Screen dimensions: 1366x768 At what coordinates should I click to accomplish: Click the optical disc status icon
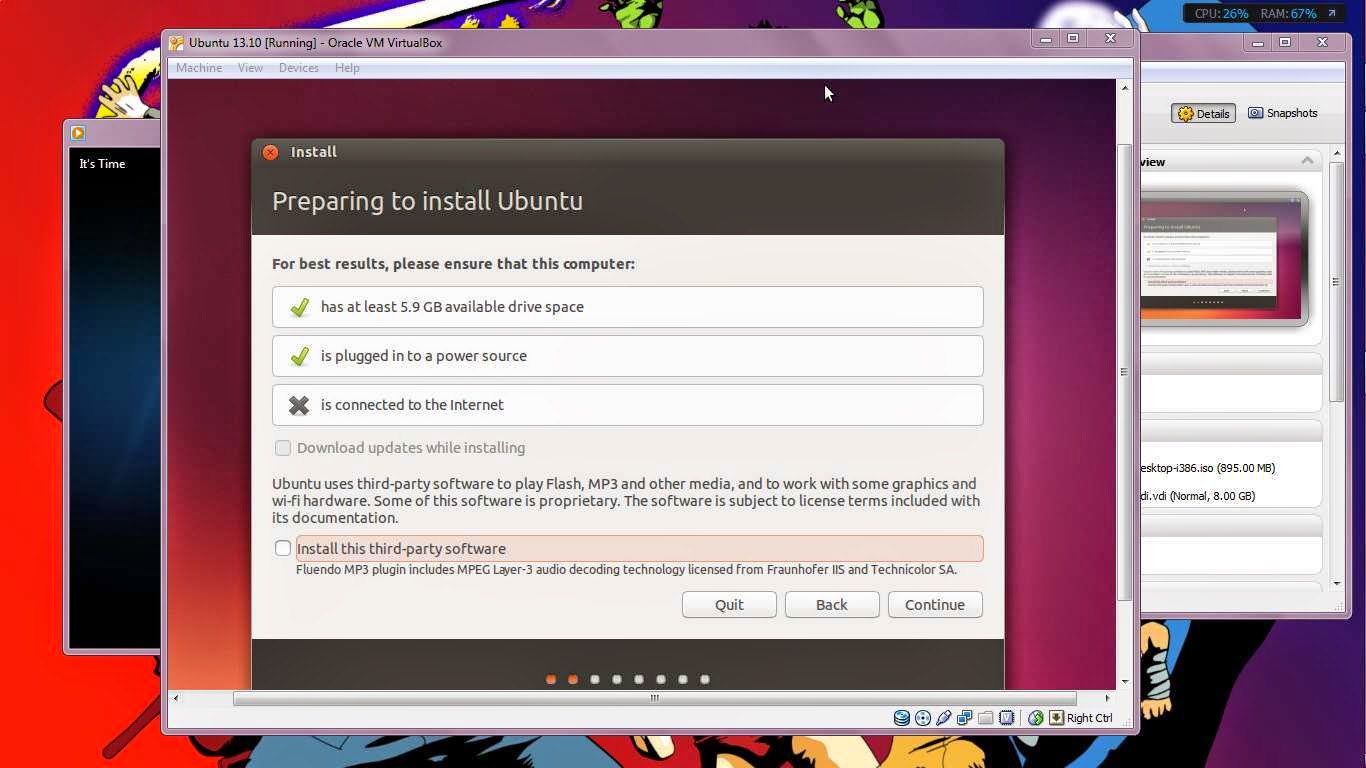923,718
